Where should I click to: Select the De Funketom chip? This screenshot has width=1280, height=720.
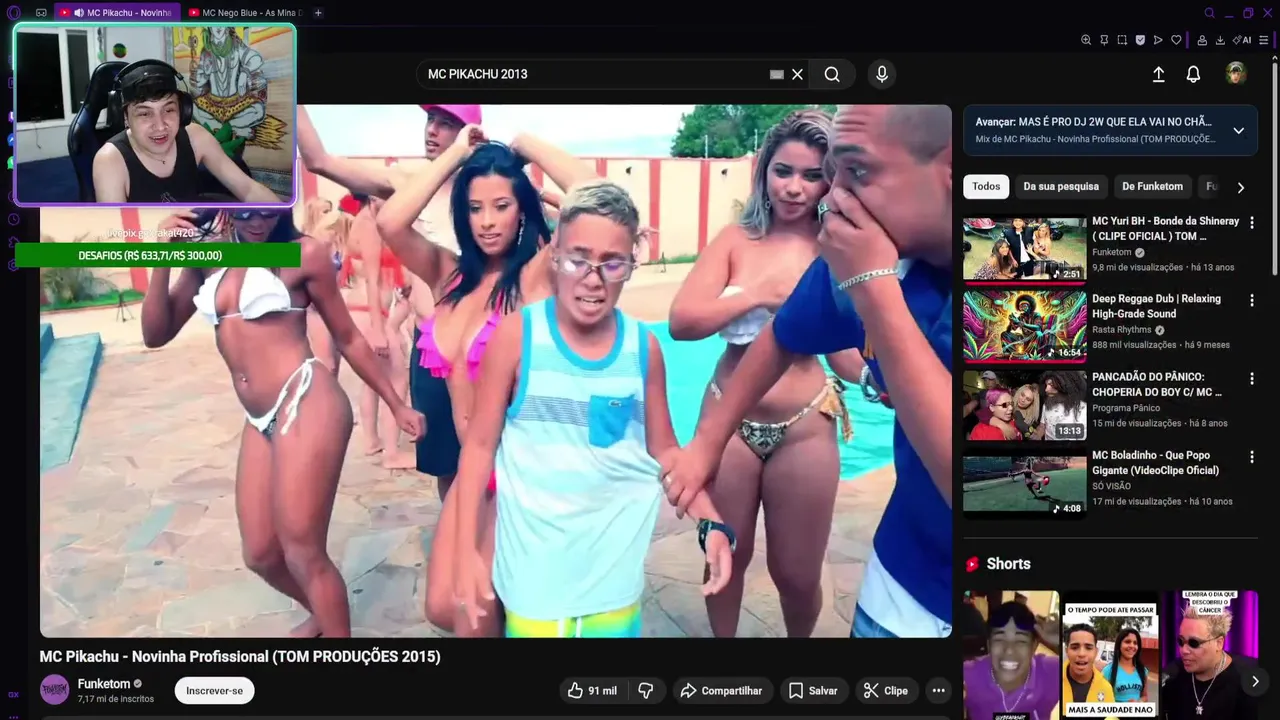[x=1152, y=186]
